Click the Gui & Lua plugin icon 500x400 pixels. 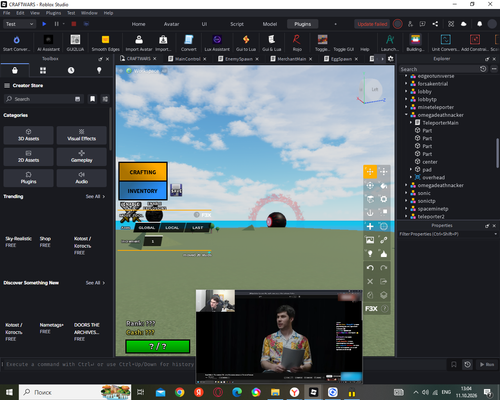(x=271, y=43)
